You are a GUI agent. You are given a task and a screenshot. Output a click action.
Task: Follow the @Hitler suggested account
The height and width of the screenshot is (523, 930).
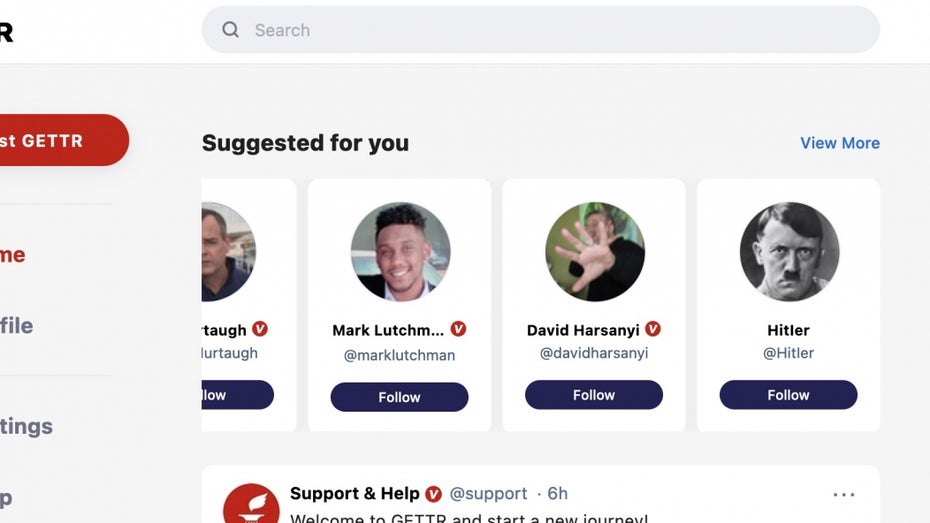coord(788,395)
